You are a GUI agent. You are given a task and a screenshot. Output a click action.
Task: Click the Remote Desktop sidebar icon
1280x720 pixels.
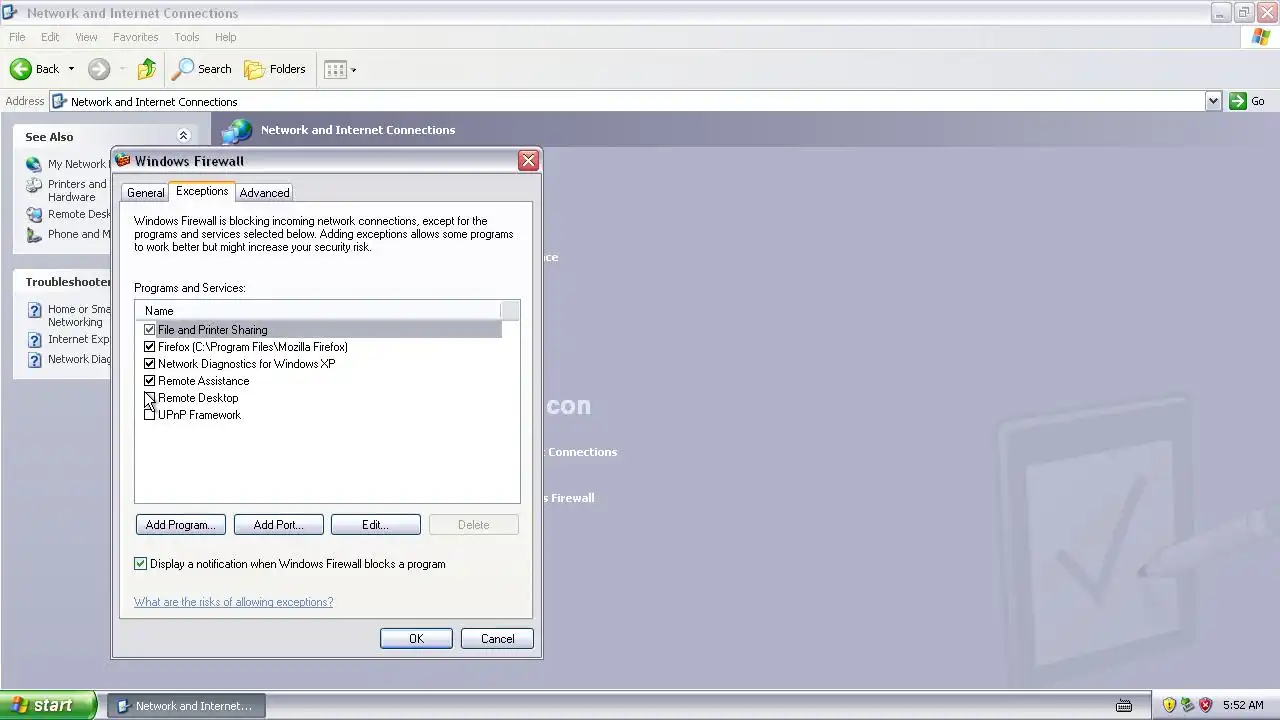pos(34,214)
